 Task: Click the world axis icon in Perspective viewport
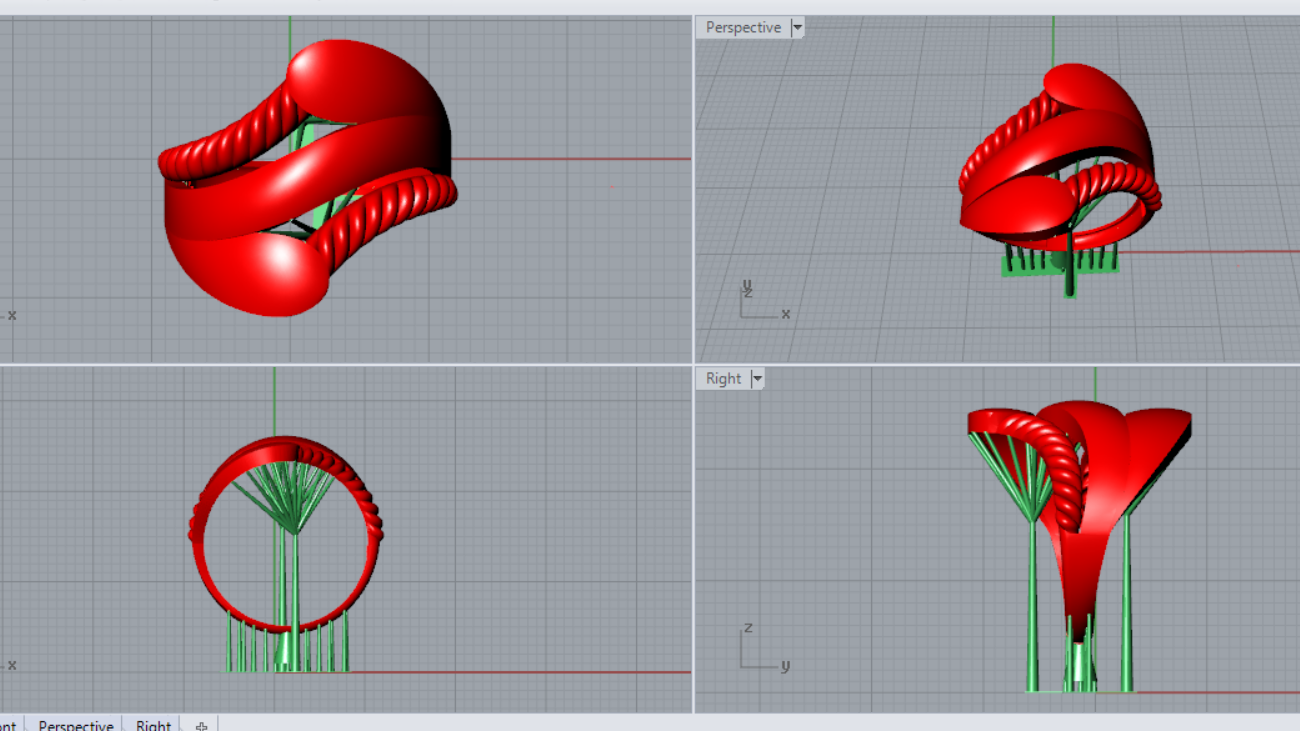(762, 303)
